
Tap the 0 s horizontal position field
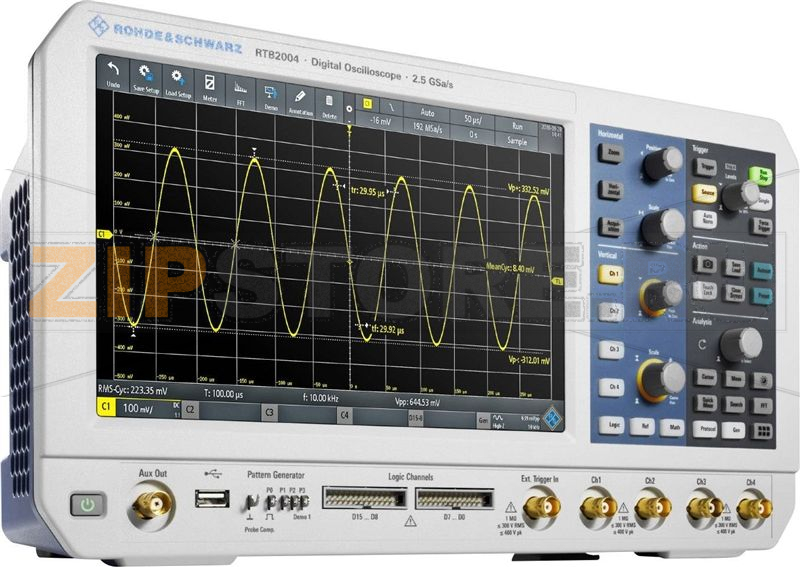pyautogui.click(x=473, y=134)
